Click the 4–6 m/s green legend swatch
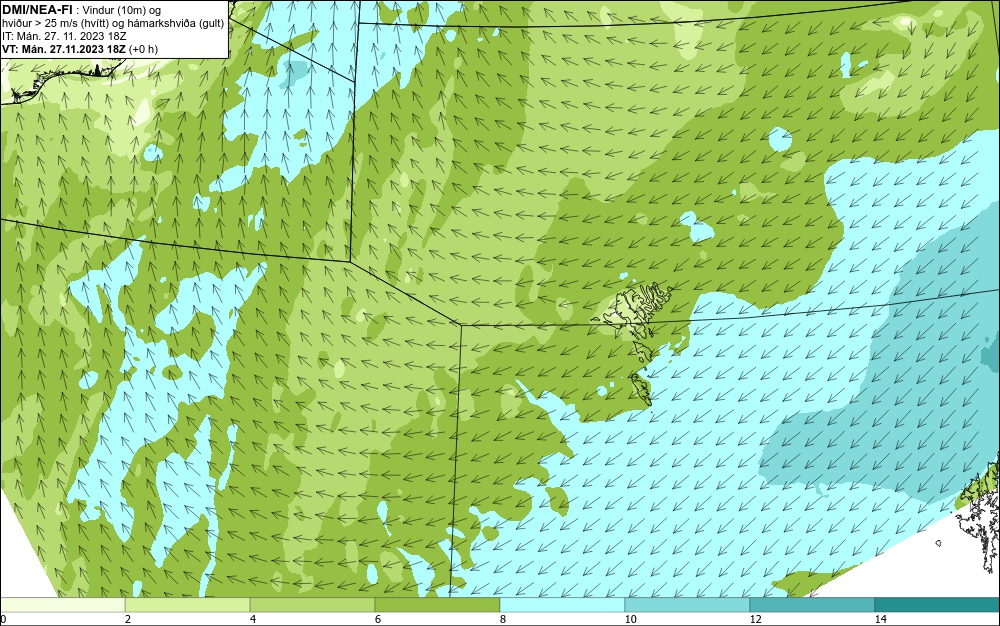This screenshot has height=626, width=1000. click(312, 605)
